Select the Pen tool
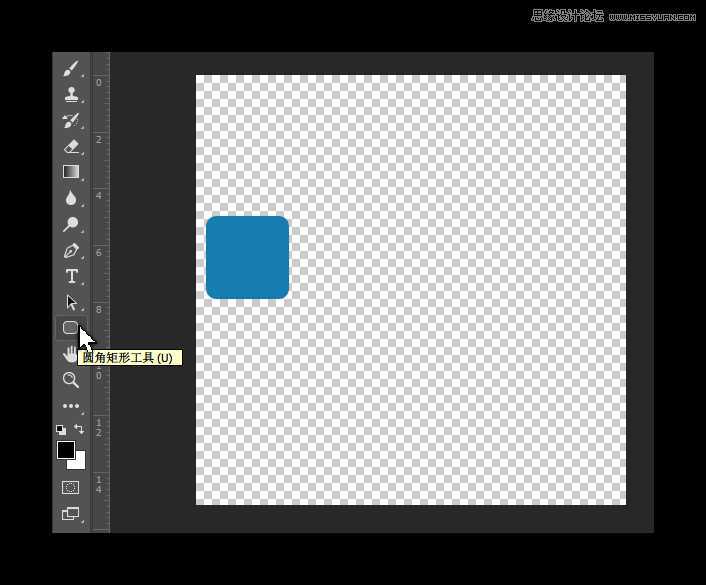Screen dimensions: 706x585 71,250
